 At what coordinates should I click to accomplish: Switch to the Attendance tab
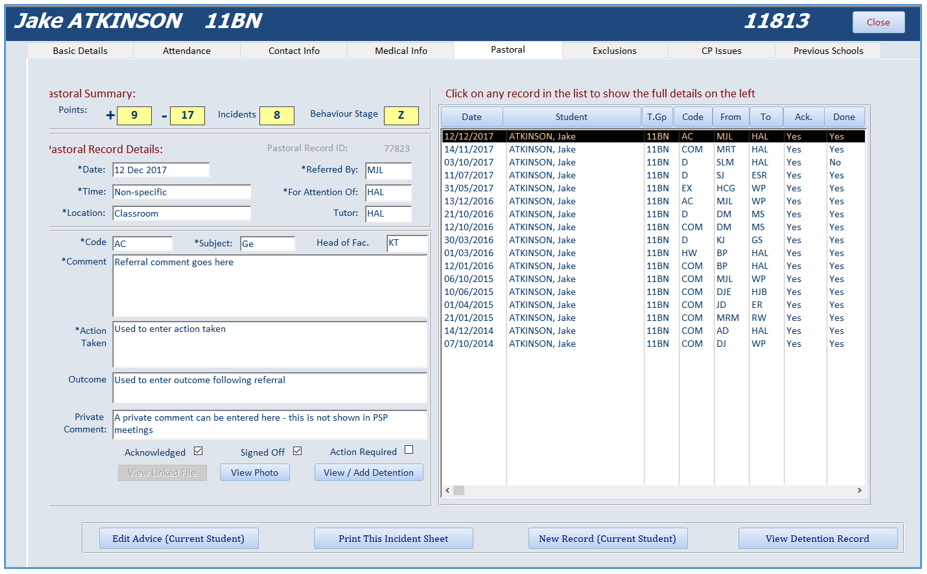pos(187,51)
